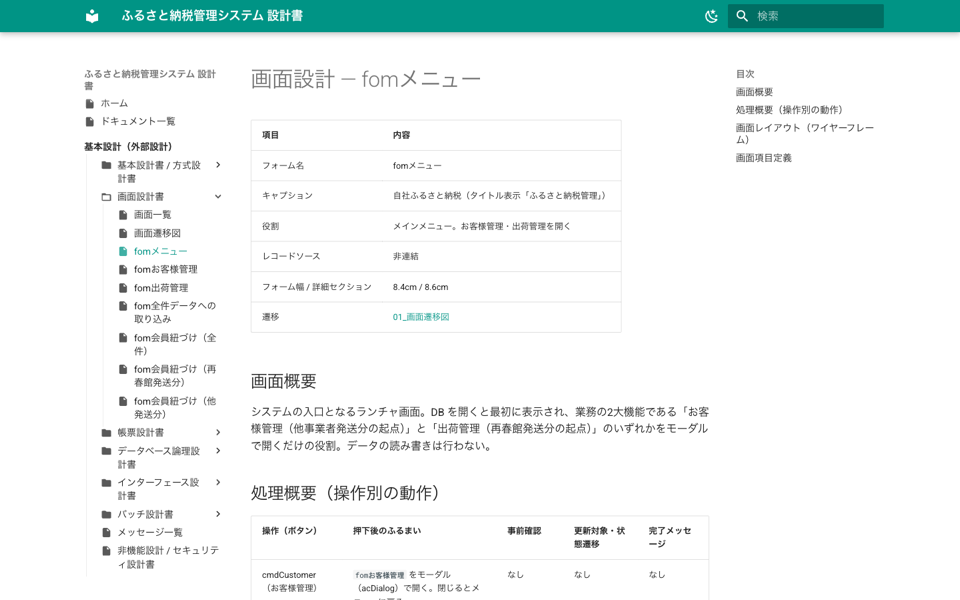Jump to 画面概要 in table of contents
This screenshot has width=960, height=600.
[754, 92]
